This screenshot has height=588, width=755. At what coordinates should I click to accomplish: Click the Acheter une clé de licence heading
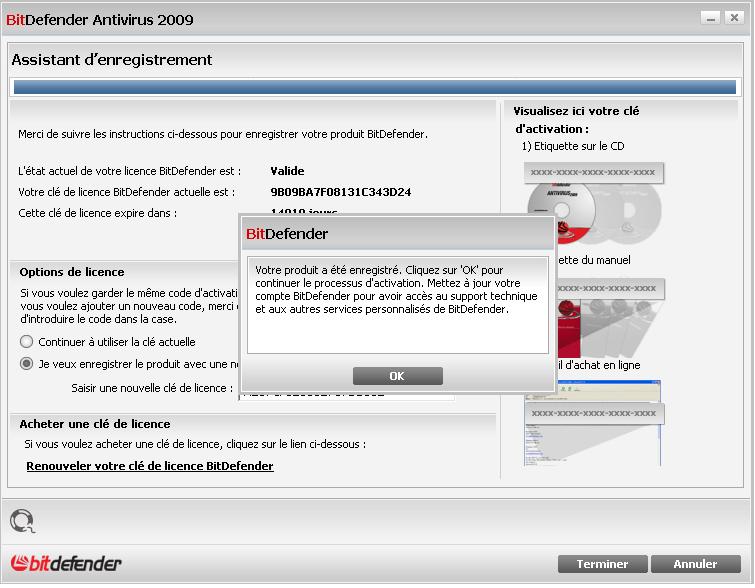95,424
